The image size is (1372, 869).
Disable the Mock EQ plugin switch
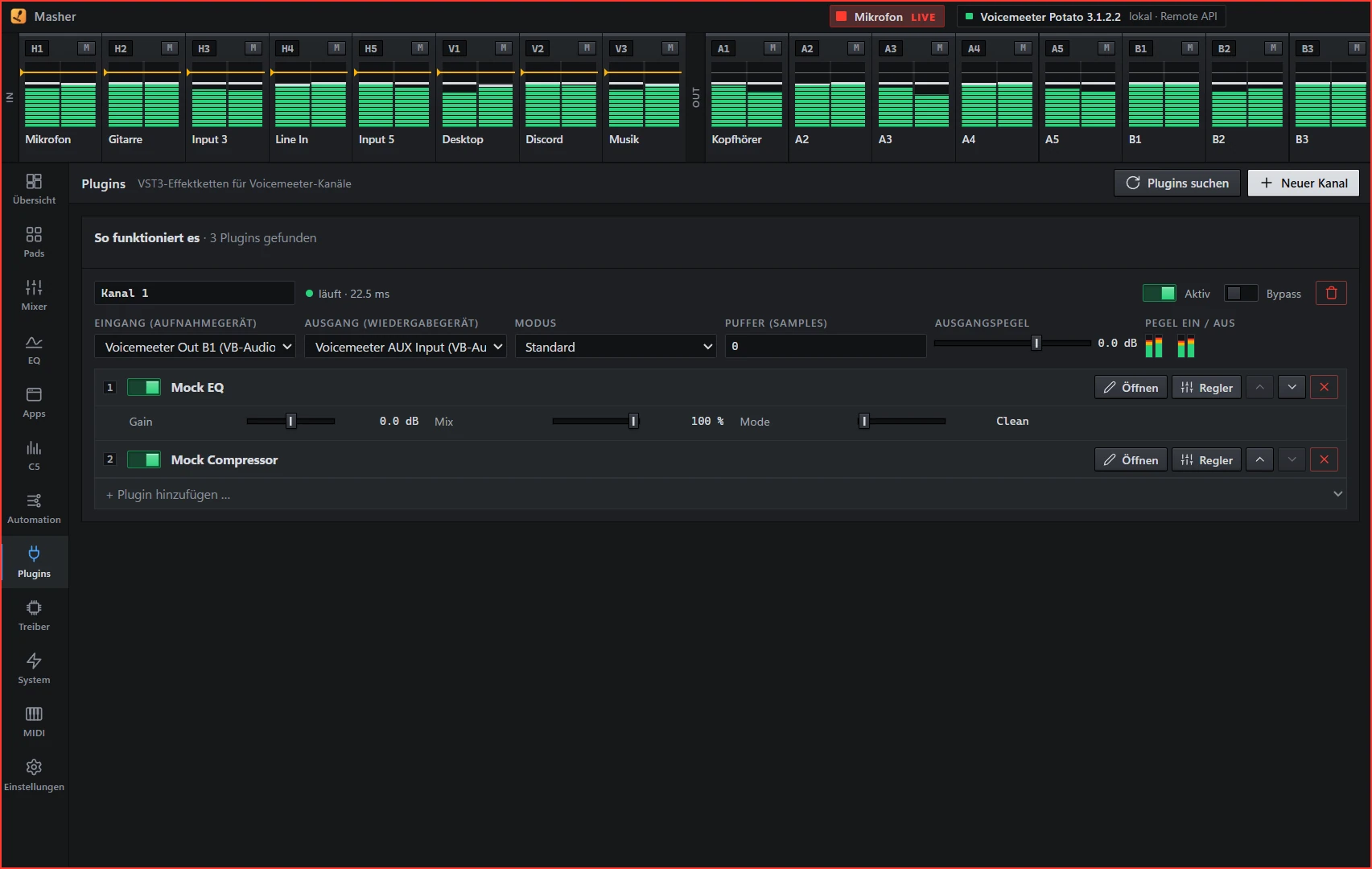[x=144, y=387]
